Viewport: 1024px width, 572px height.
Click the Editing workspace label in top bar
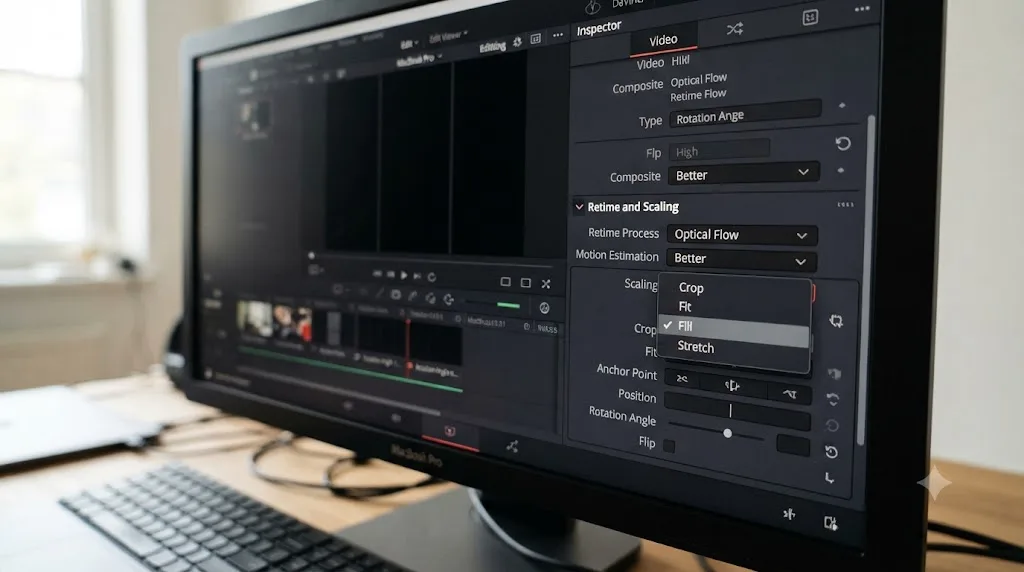[x=492, y=47]
